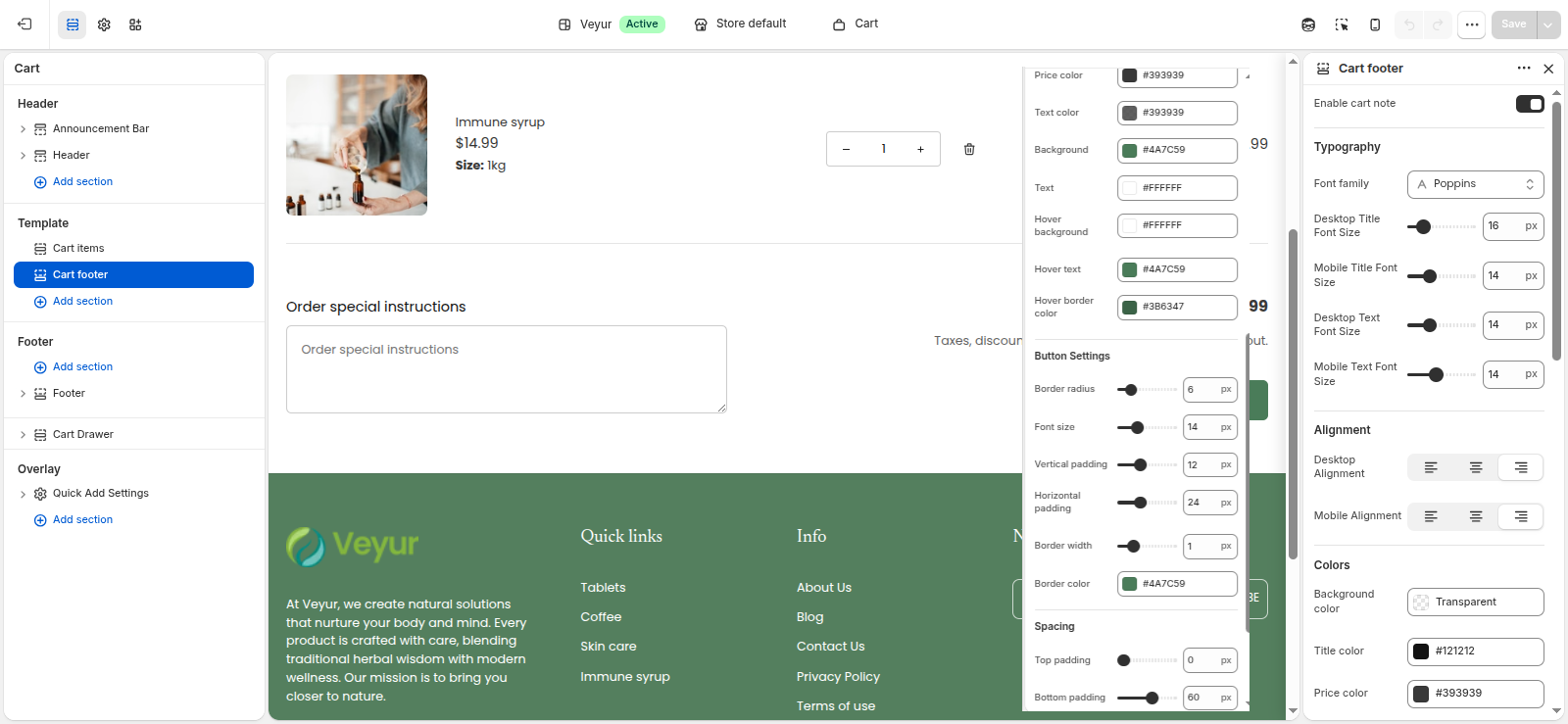Click the undo arrow icon

(1409, 24)
